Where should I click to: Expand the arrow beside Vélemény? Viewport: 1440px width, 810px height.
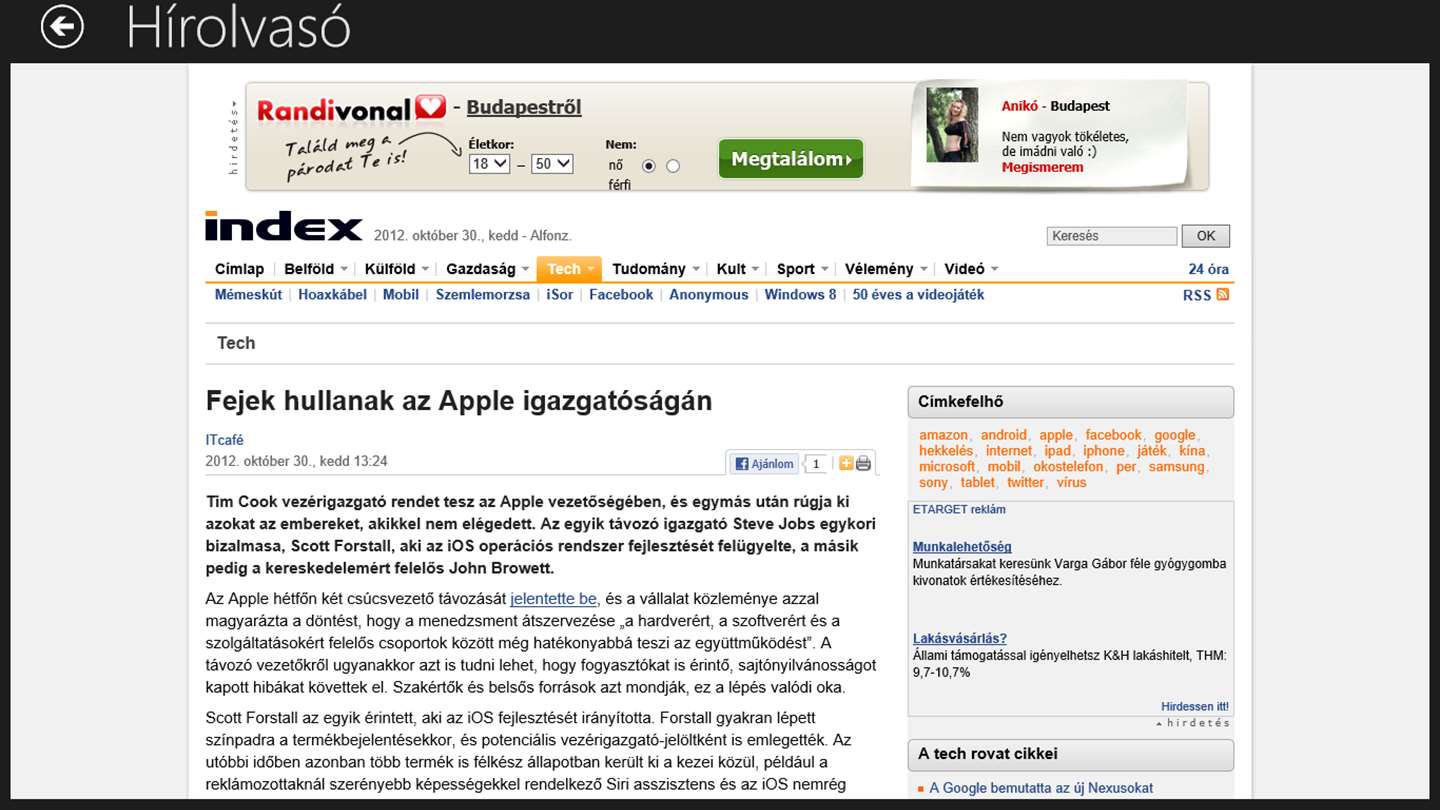[924, 269]
